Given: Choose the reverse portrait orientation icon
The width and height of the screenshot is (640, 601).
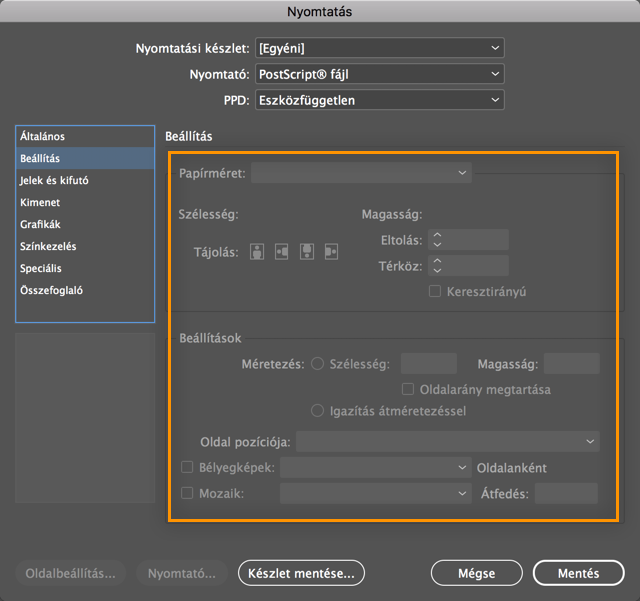Looking at the screenshot, I should tap(307, 252).
